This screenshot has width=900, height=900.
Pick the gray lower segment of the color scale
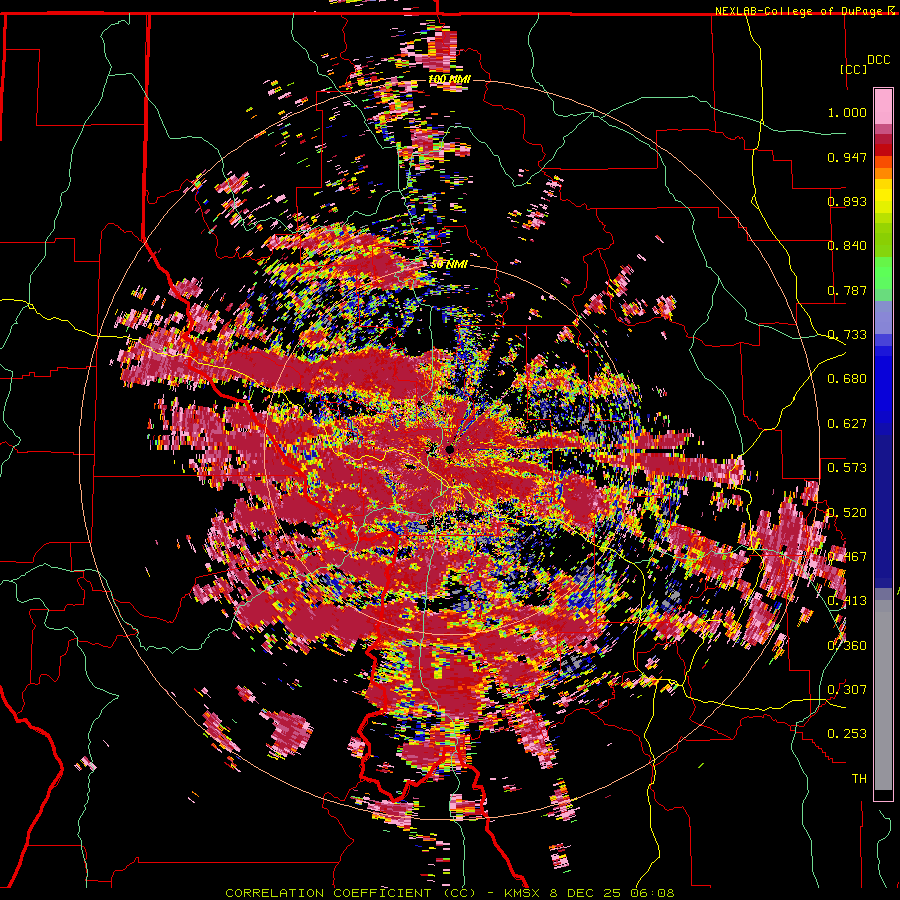coord(883,695)
